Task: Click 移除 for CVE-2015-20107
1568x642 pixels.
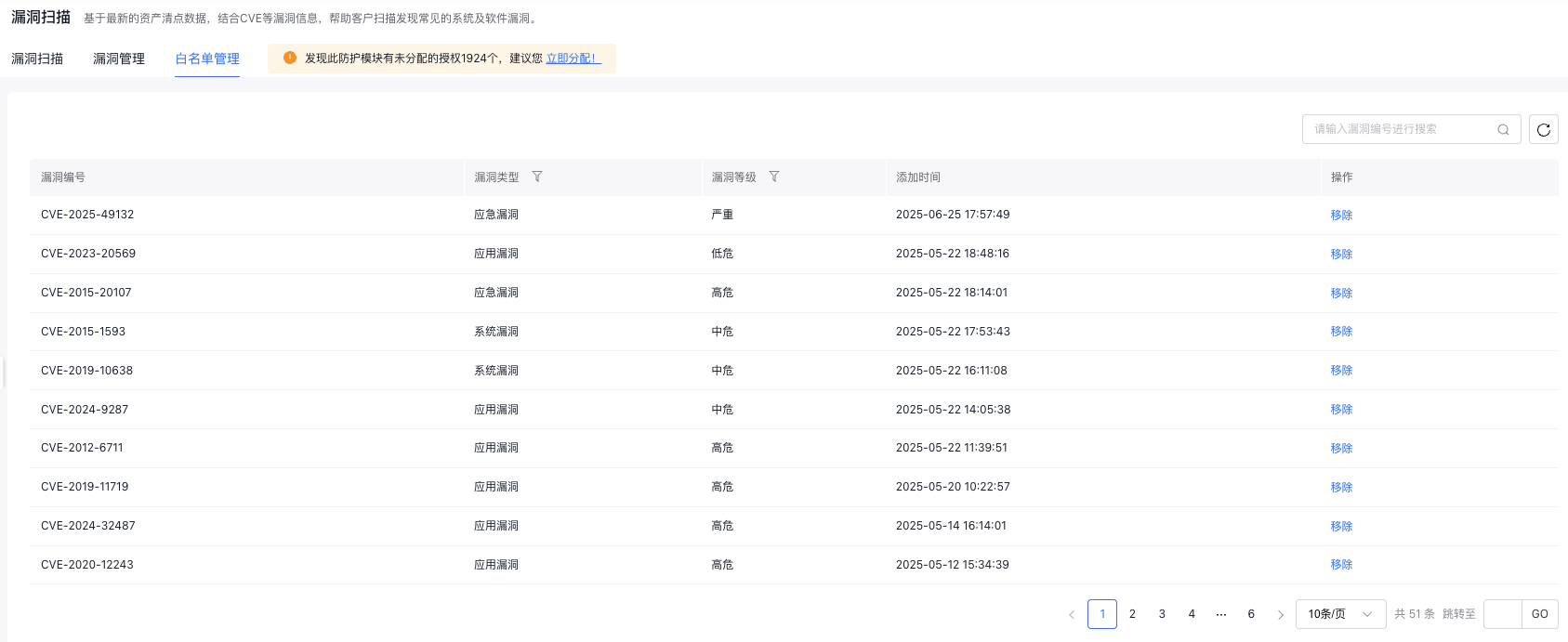Action: [x=1341, y=293]
